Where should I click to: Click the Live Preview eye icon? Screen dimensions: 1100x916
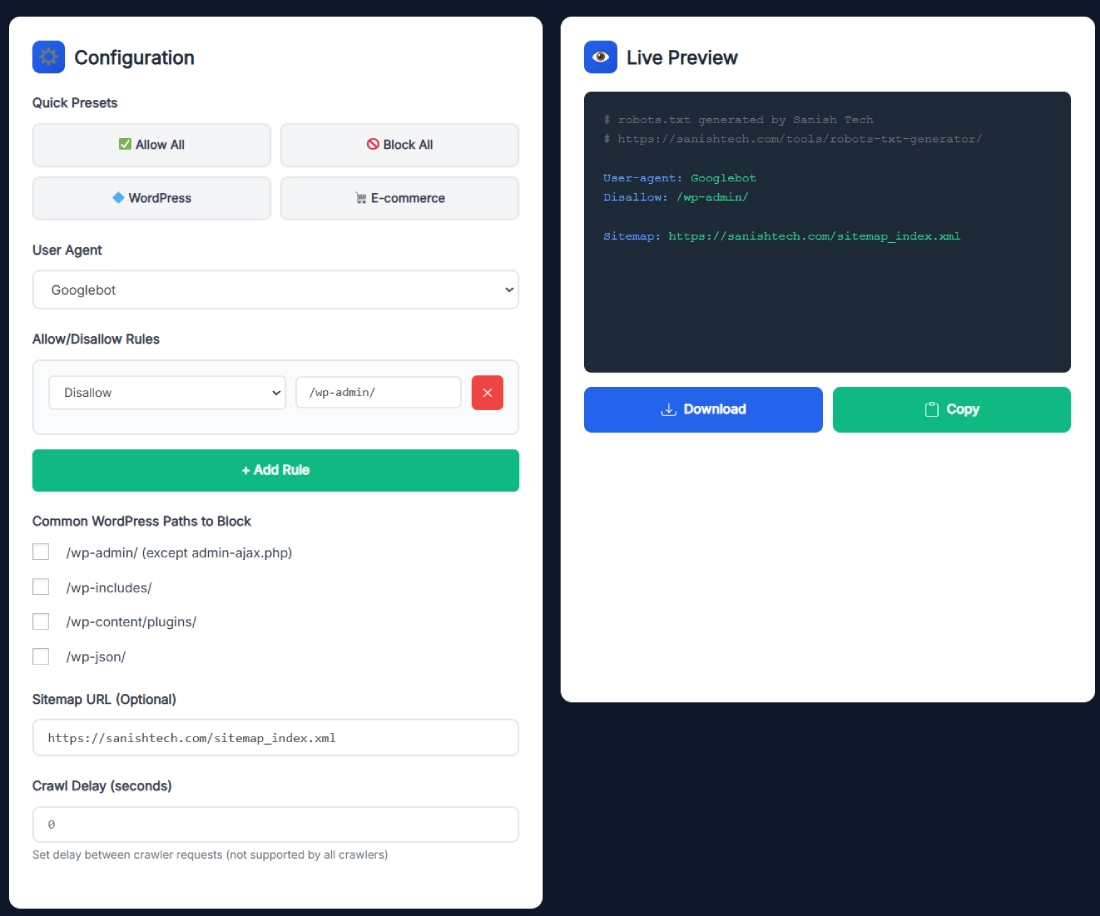(x=600, y=57)
